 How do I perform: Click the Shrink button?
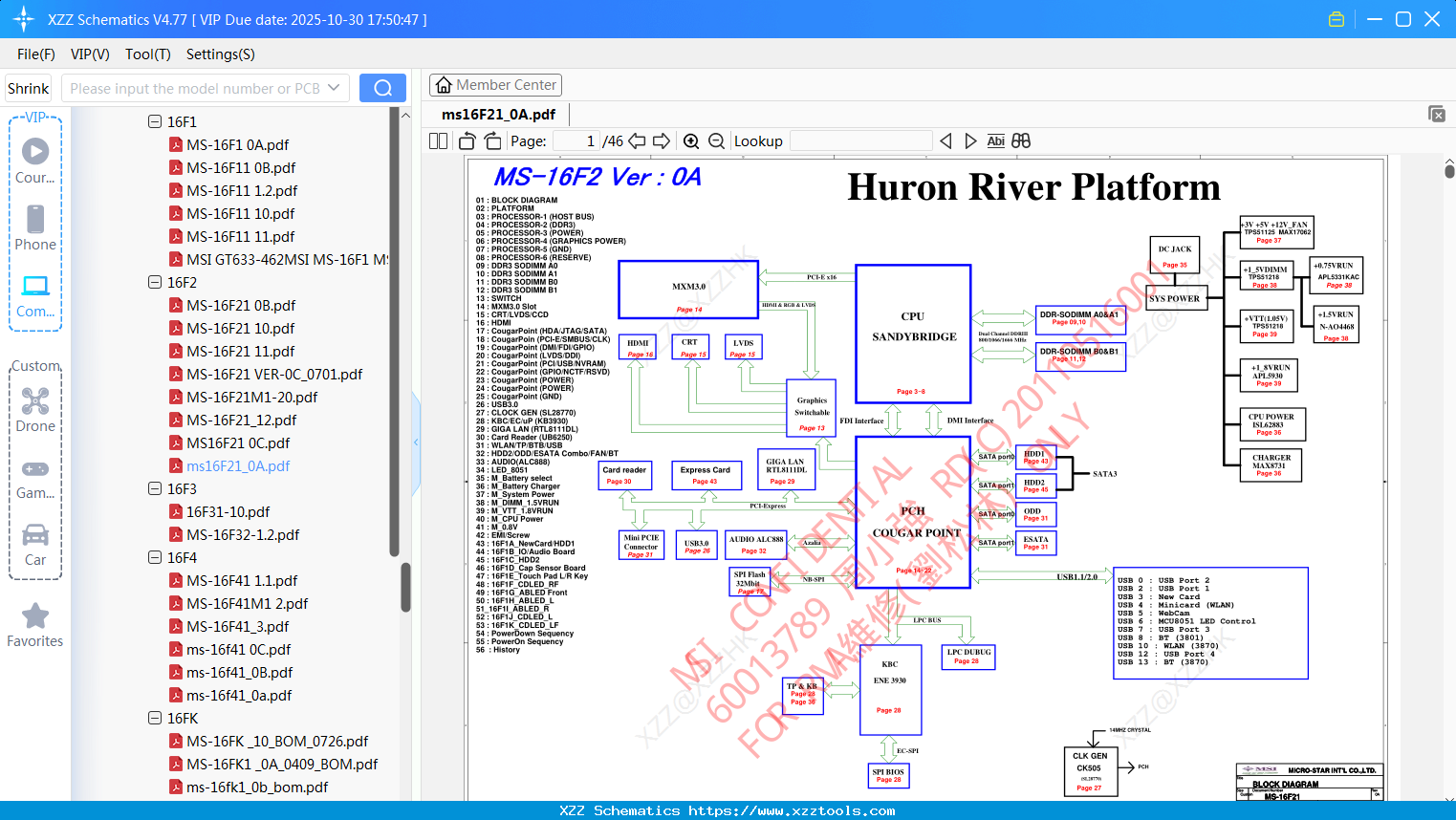click(28, 88)
